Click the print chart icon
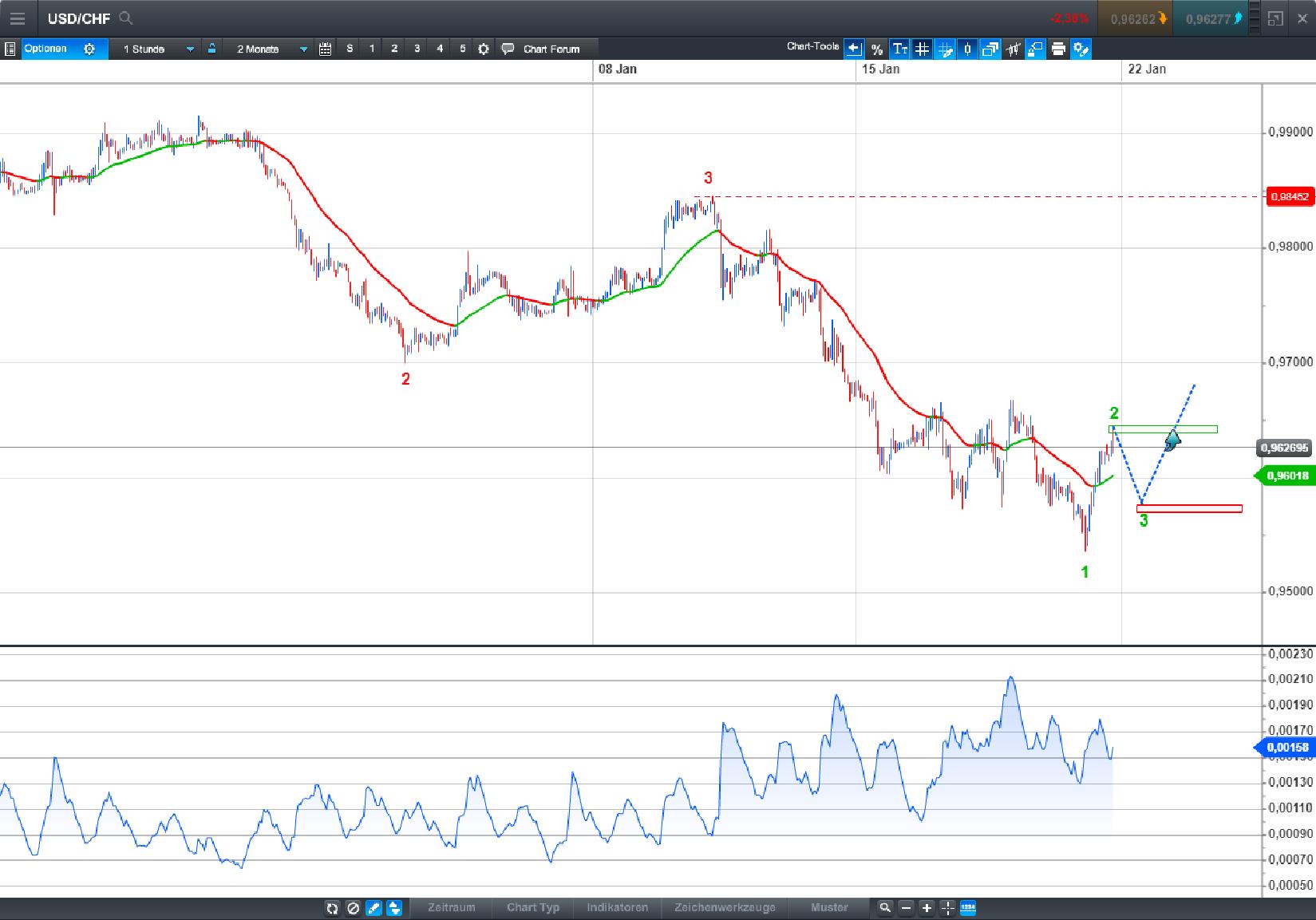 (x=1058, y=49)
